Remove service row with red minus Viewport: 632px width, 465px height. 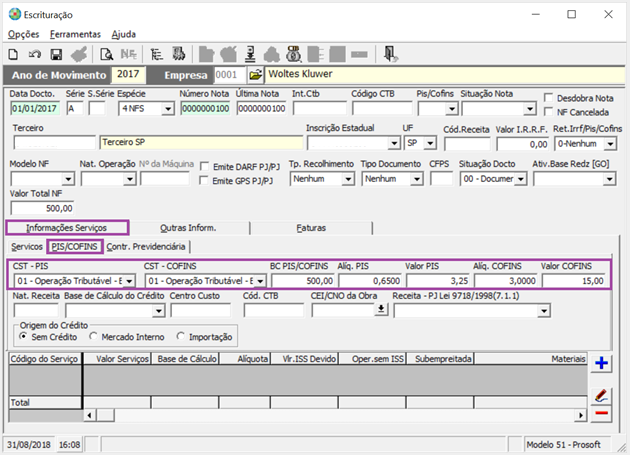pyautogui.click(x=602, y=412)
